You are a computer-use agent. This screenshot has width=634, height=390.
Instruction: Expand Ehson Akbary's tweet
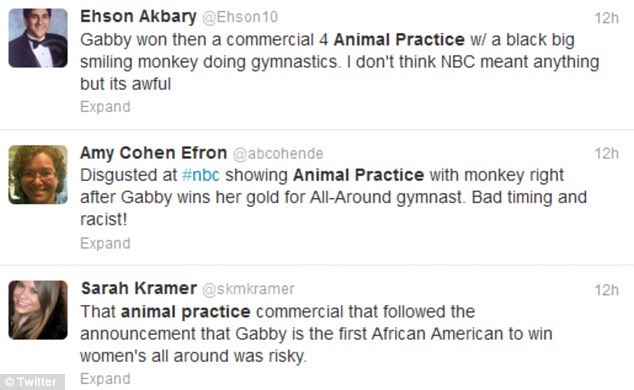point(105,107)
